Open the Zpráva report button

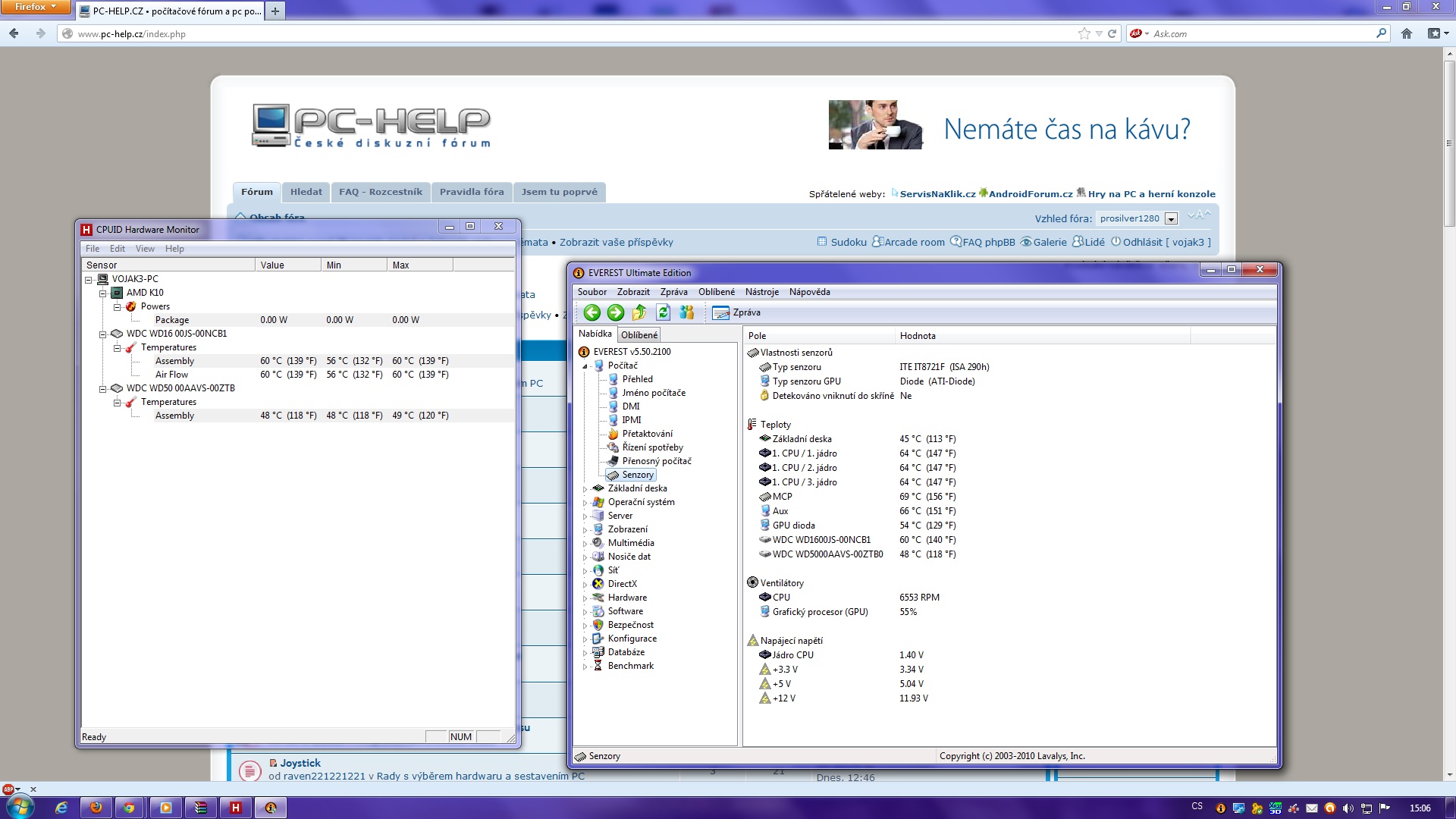[737, 312]
